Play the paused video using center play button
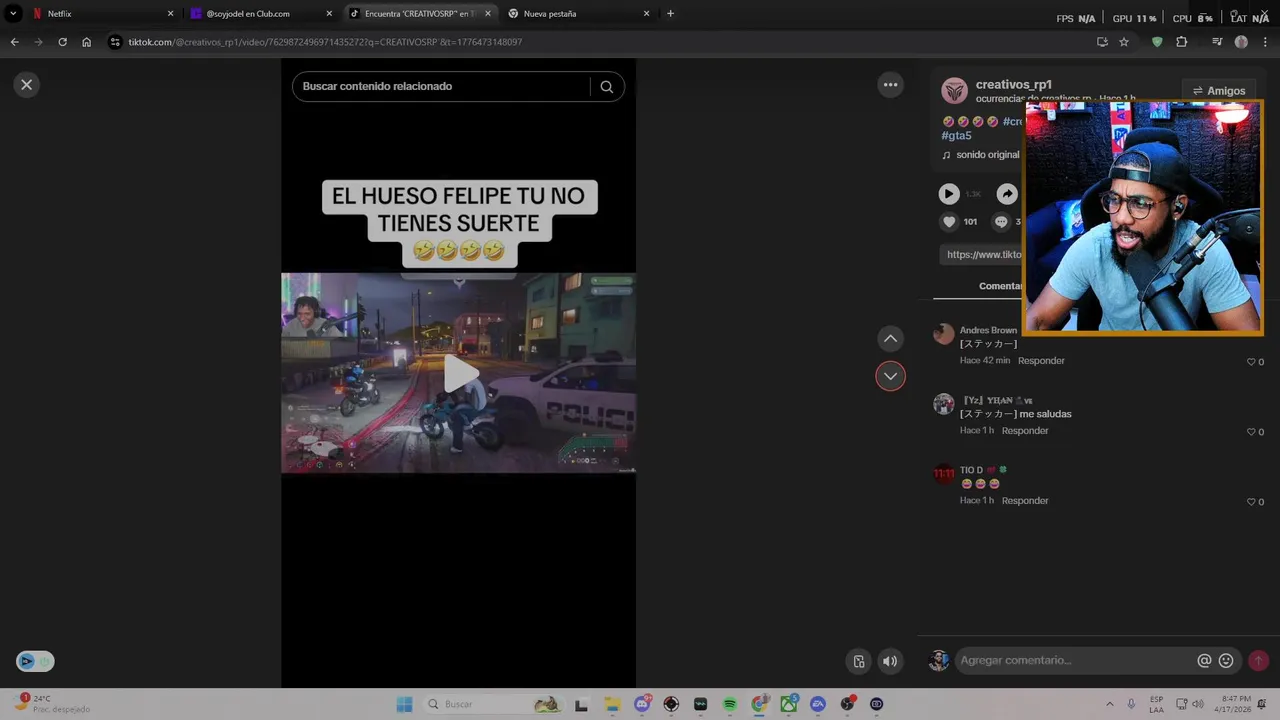The height and width of the screenshot is (720, 1280). (x=460, y=373)
